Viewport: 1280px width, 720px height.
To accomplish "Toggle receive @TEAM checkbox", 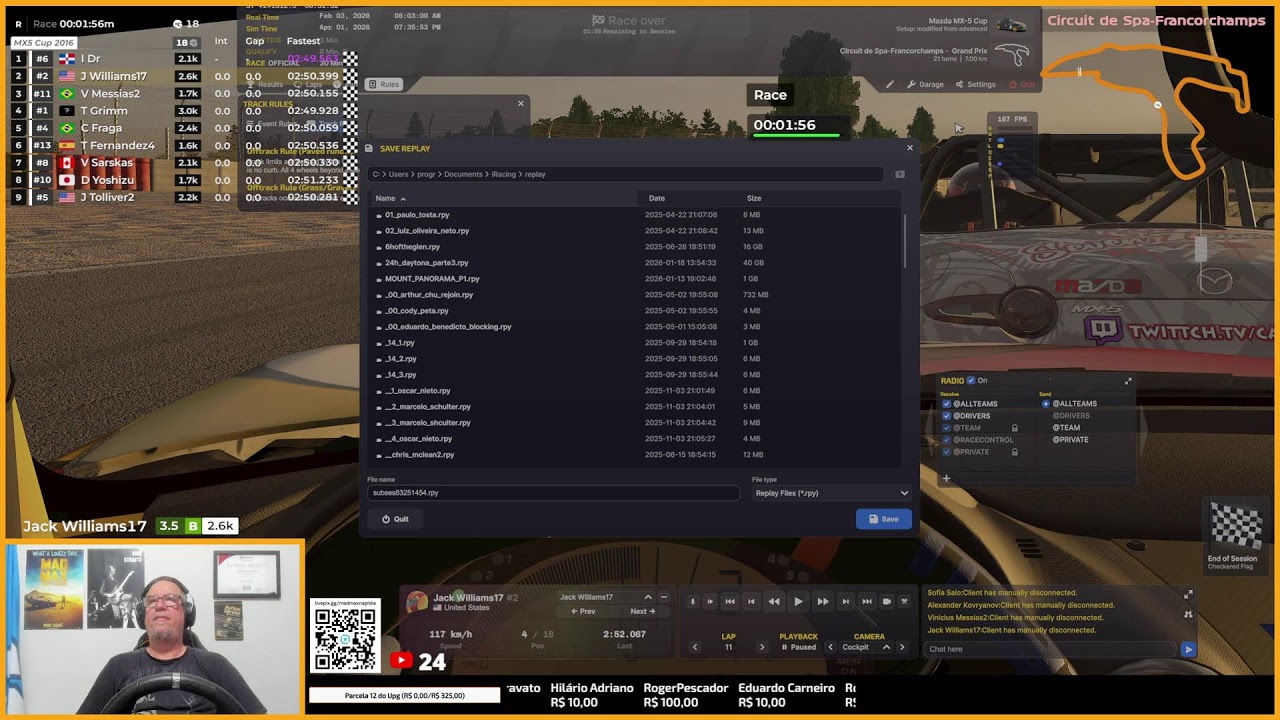I will [946, 427].
